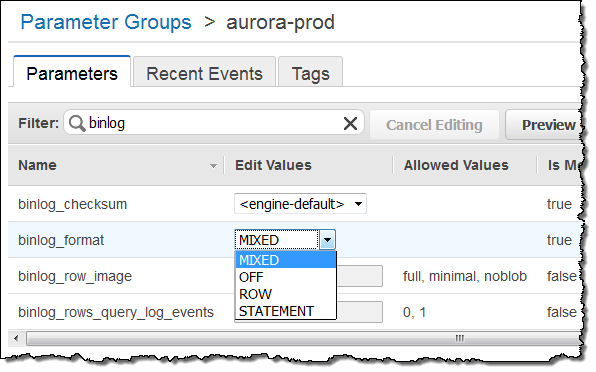Open the Tags tab
596x372 pixels.
pyautogui.click(x=311, y=73)
